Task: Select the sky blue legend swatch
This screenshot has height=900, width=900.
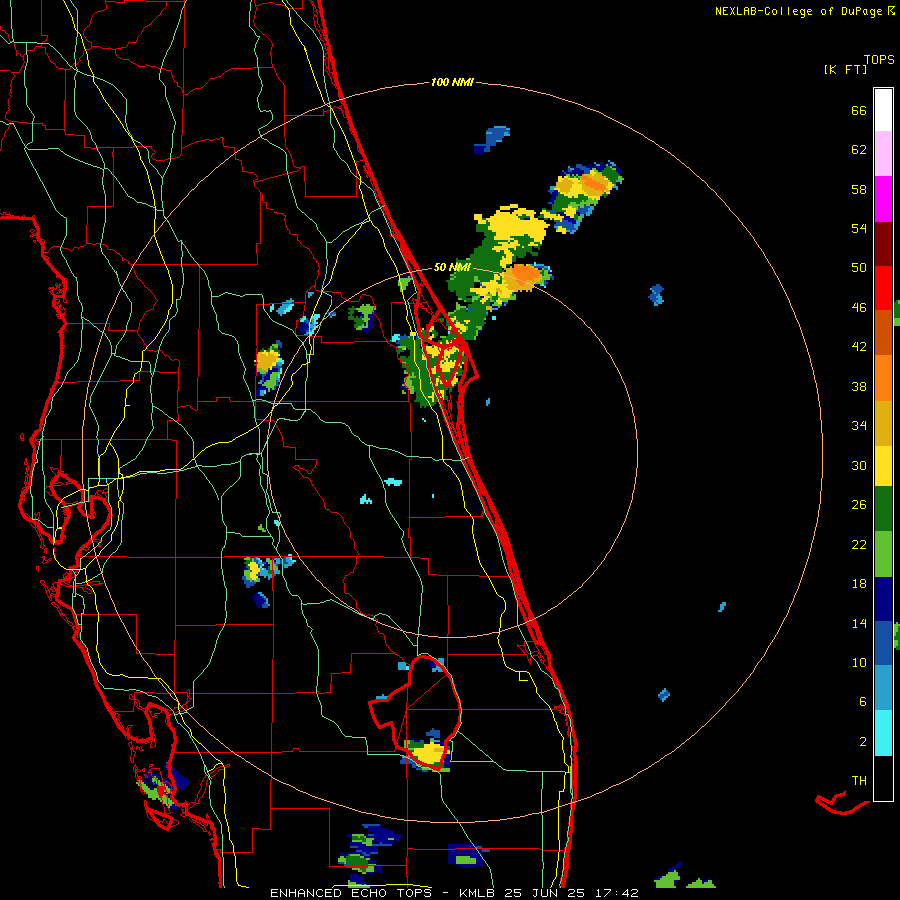Action: (883, 688)
